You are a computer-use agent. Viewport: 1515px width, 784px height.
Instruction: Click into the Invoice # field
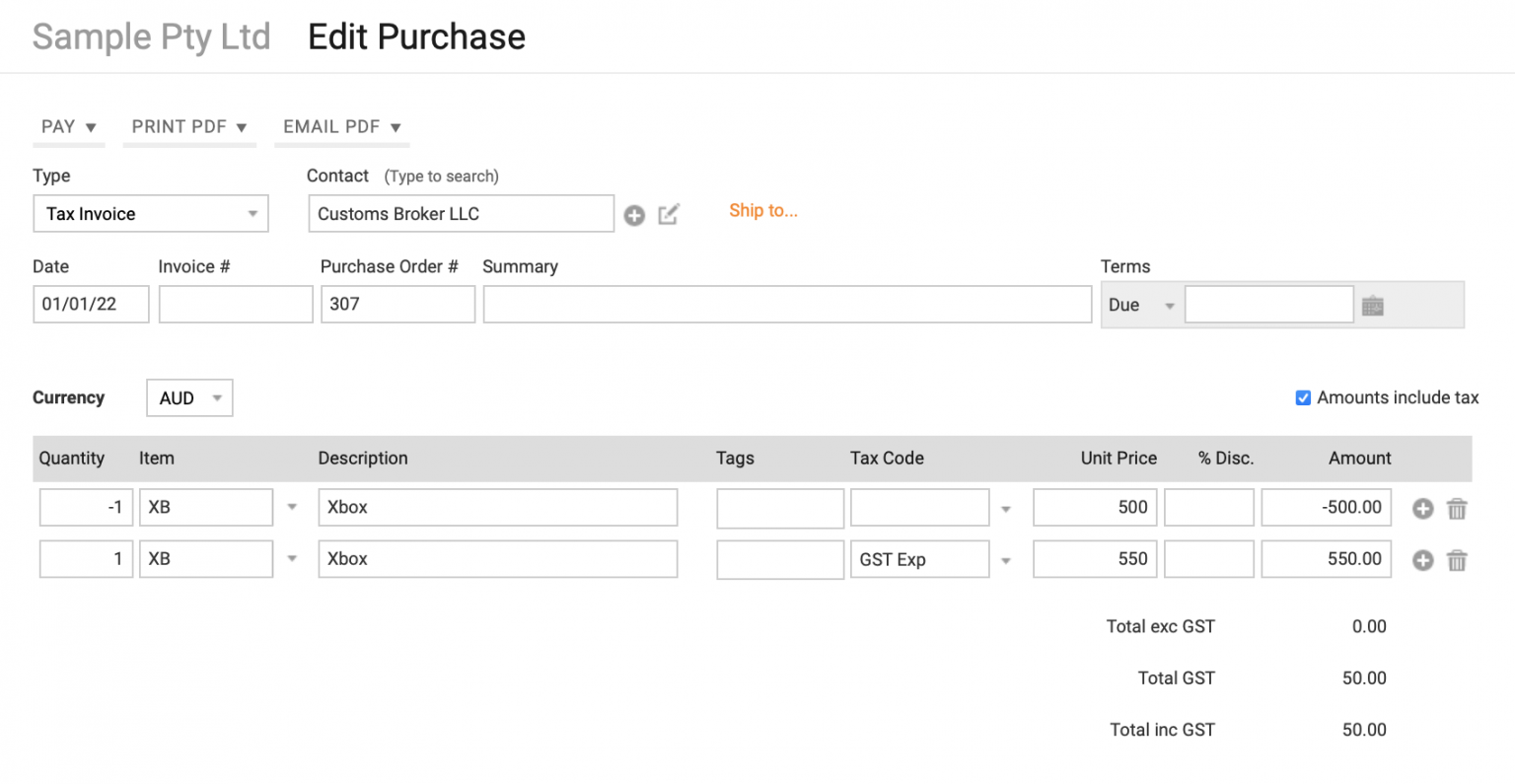235,304
